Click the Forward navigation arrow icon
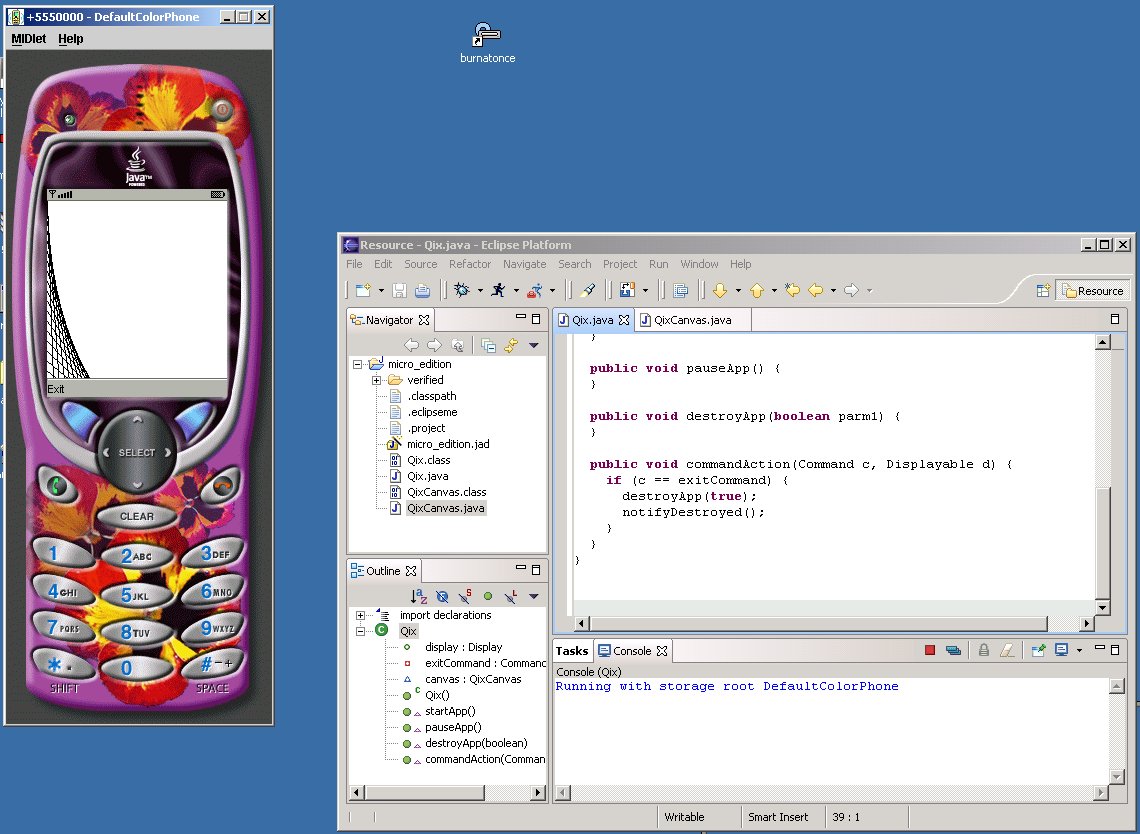The height and width of the screenshot is (834, 1140). click(851, 290)
